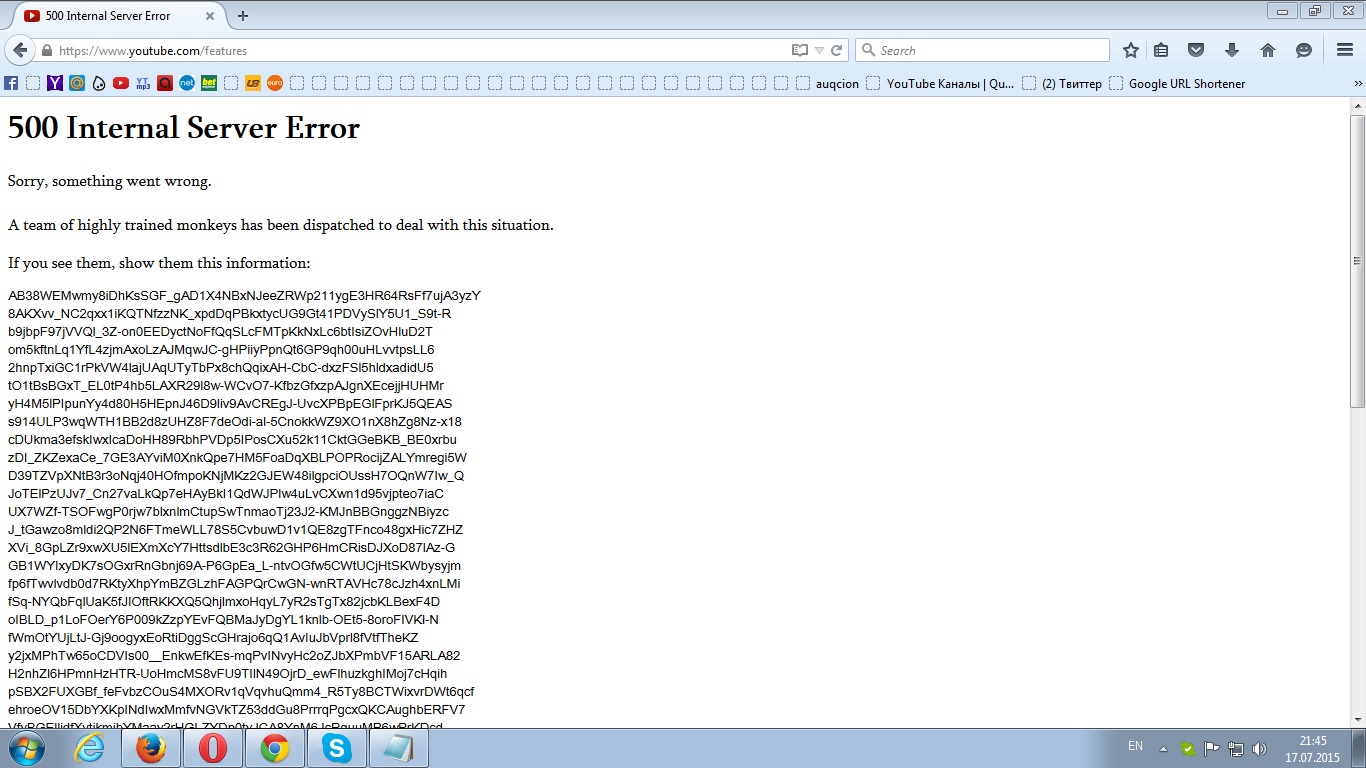Open the auqcion bookmark
1366x768 pixels.
point(827,83)
